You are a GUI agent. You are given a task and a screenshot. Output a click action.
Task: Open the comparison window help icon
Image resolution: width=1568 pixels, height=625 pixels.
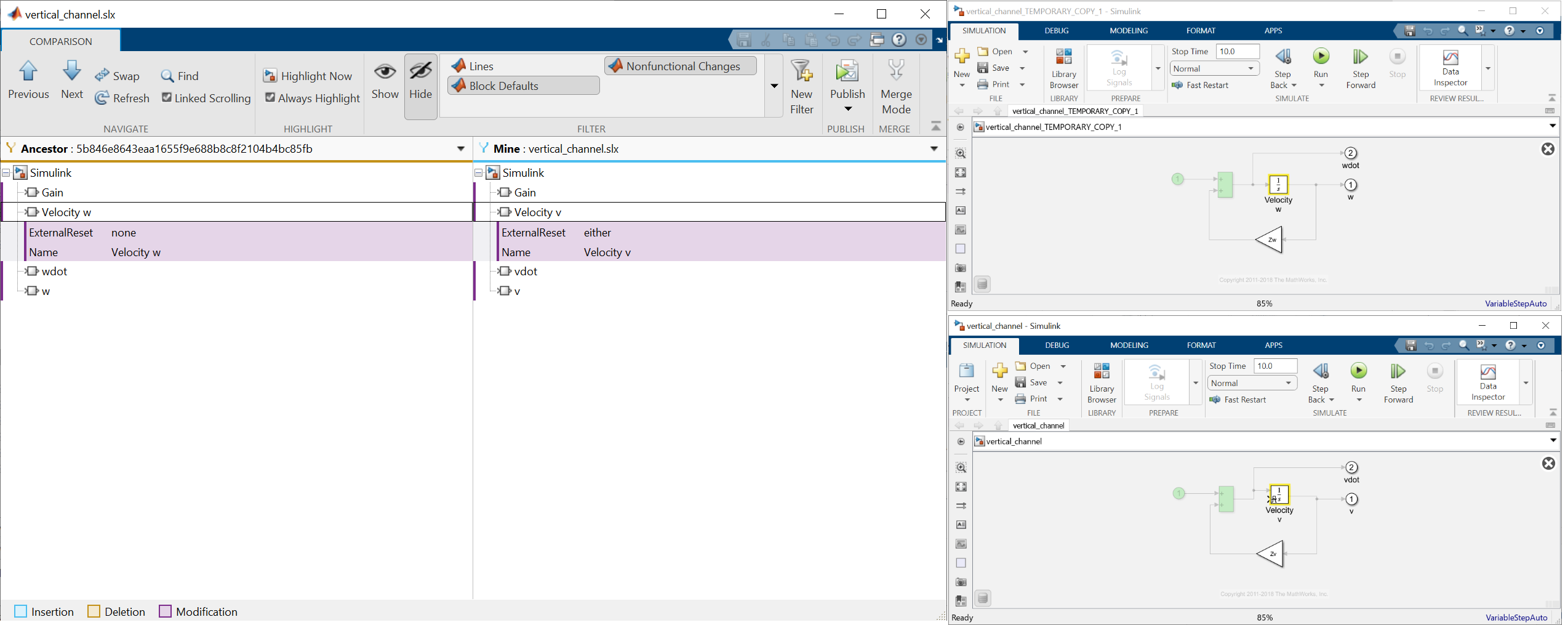click(x=899, y=39)
